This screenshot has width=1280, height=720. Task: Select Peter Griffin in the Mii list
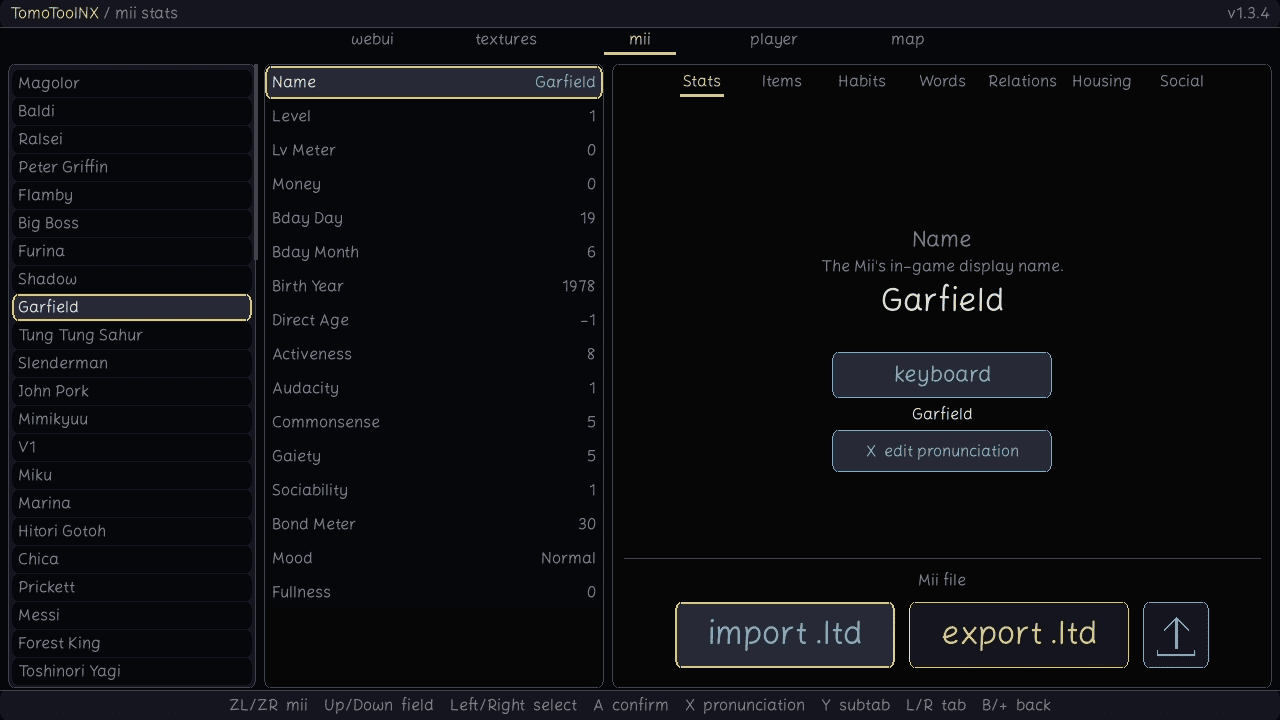[132, 167]
